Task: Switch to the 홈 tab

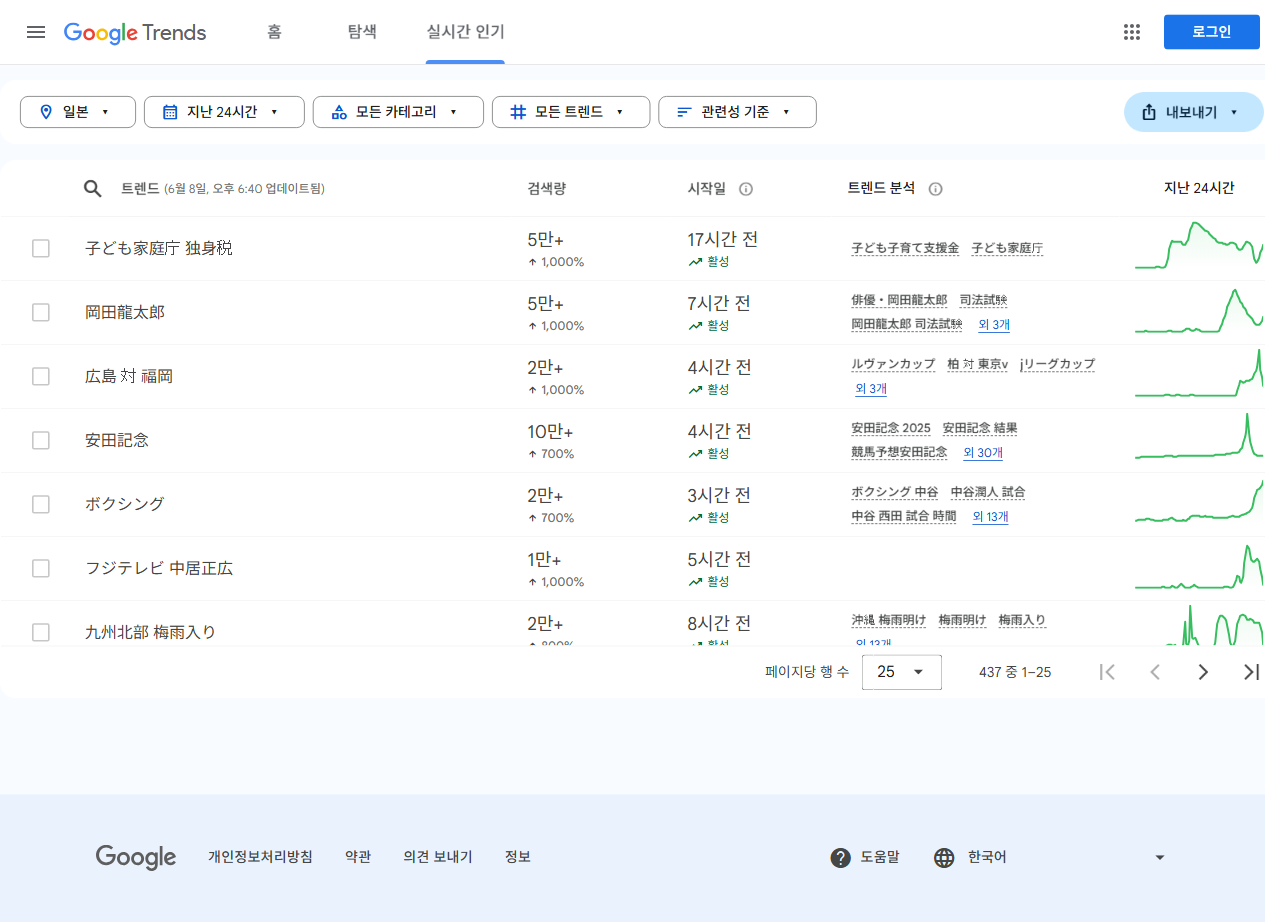Action: [x=274, y=32]
